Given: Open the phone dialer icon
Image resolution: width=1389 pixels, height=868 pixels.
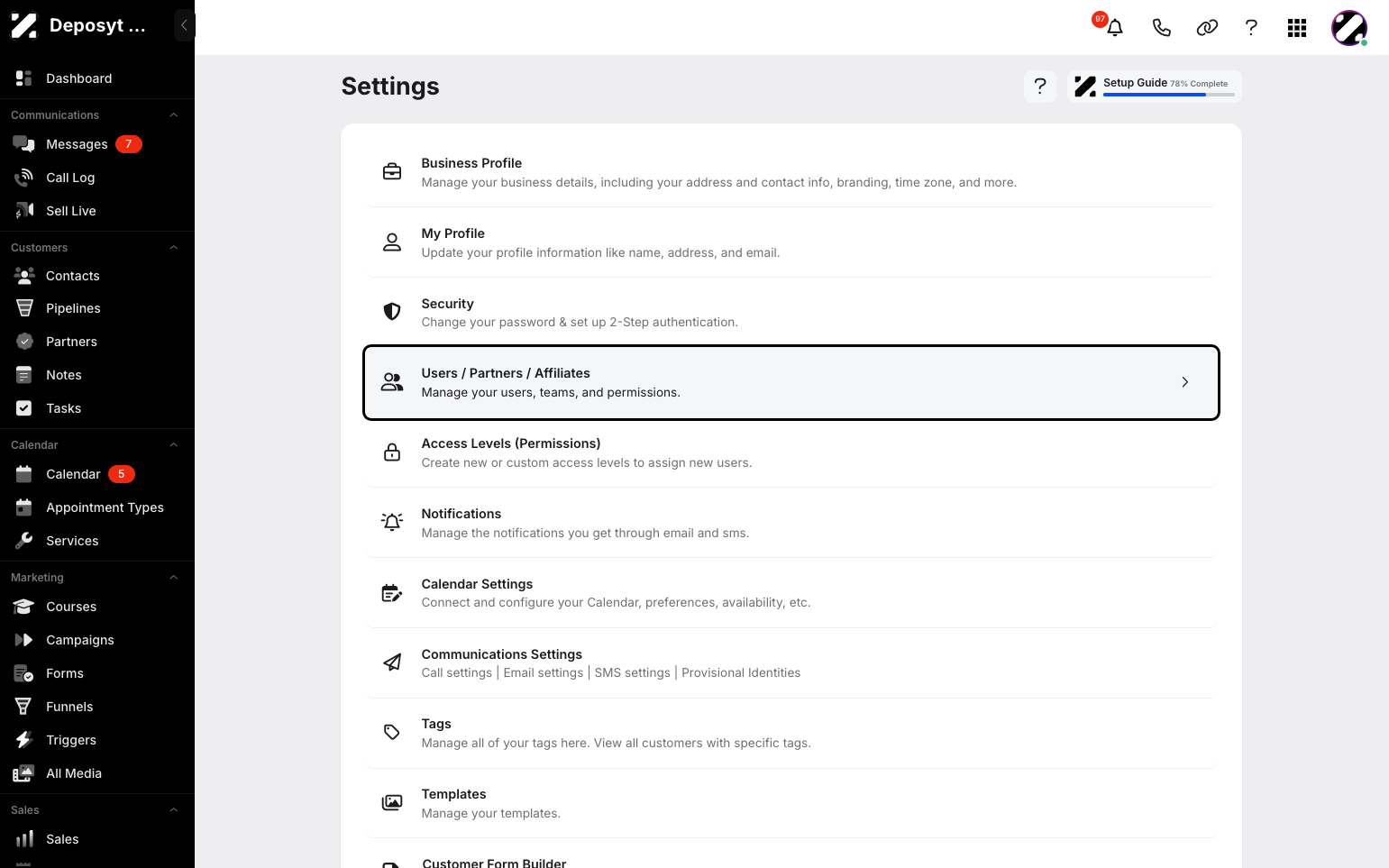Looking at the screenshot, I should coord(1161,28).
